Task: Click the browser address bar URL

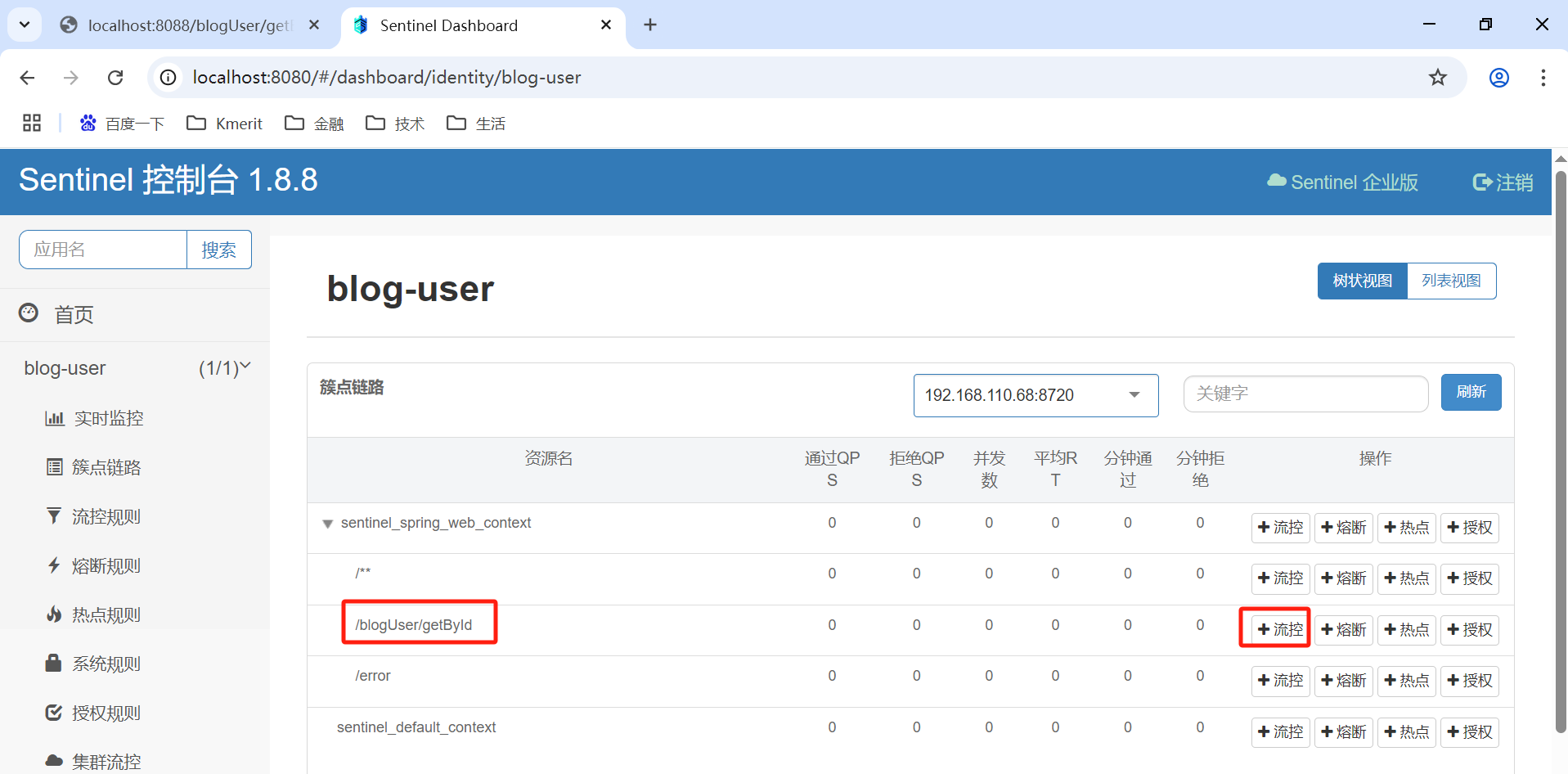Action: (x=387, y=78)
